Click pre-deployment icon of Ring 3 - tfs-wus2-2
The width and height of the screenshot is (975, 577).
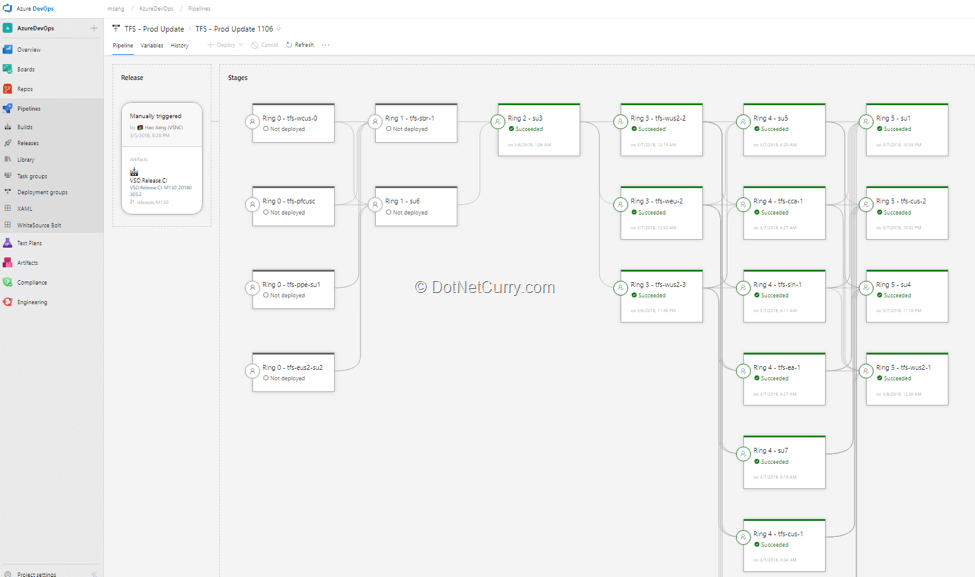pos(621,122)
